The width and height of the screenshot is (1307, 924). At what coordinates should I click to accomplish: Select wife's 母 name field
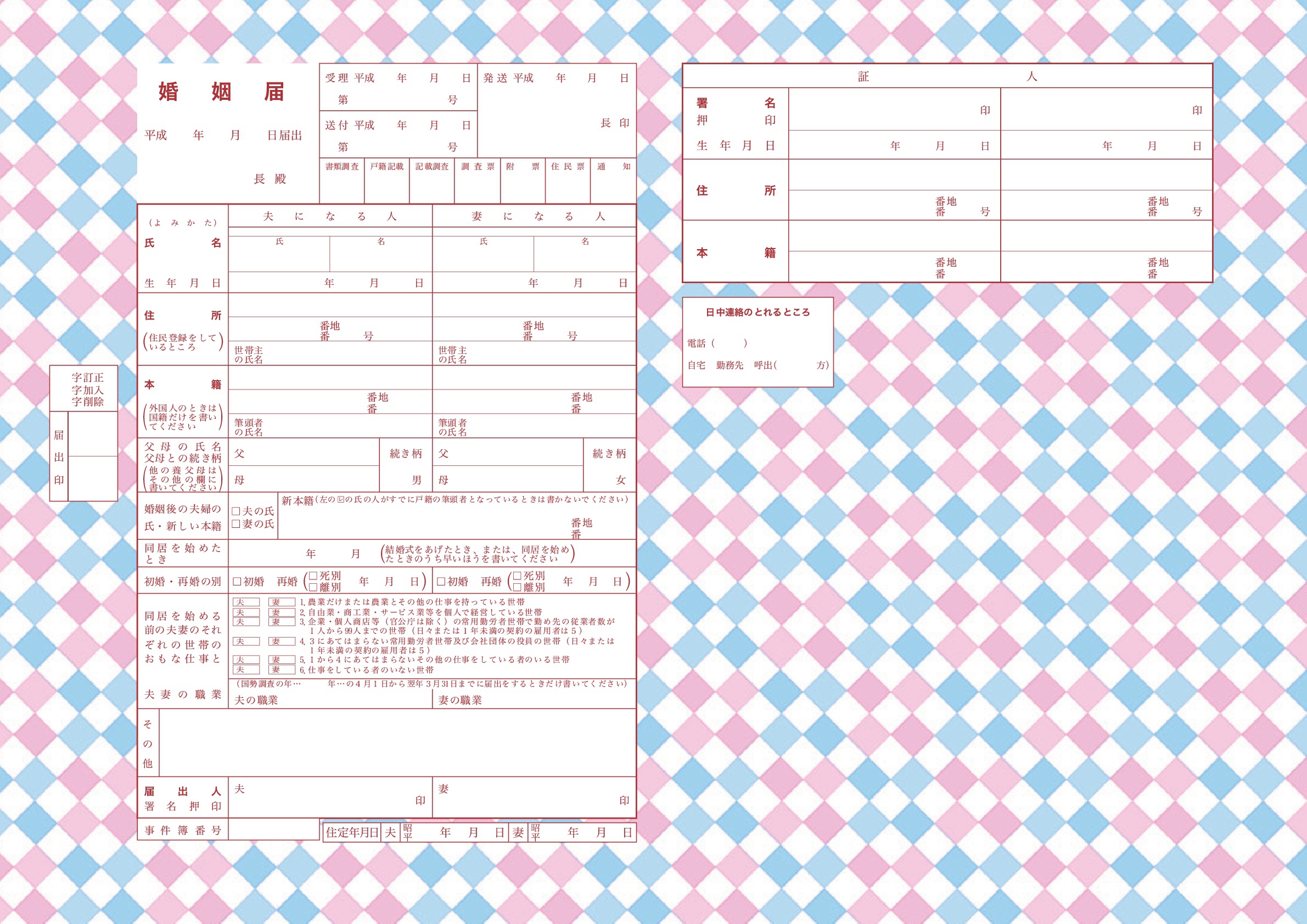click(x=508, y=479)
